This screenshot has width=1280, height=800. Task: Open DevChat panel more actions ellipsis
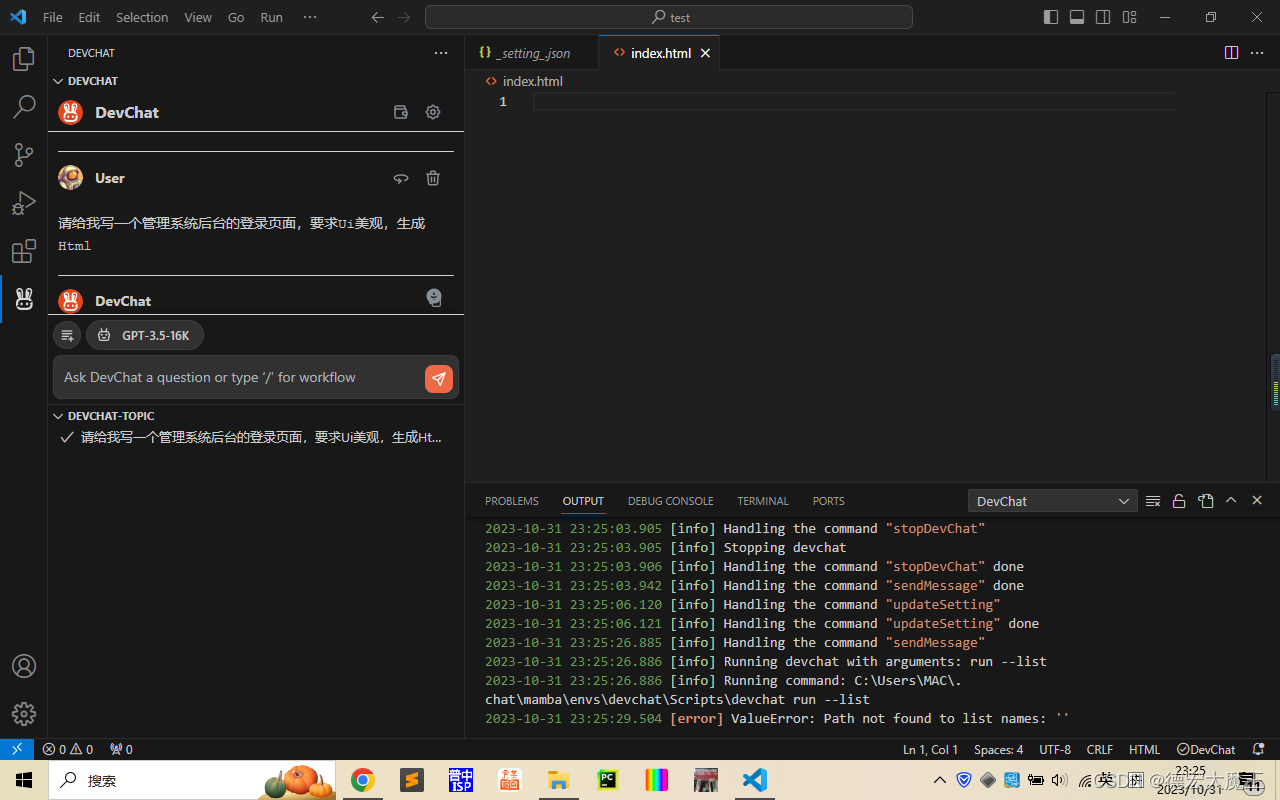pos(441,53)
